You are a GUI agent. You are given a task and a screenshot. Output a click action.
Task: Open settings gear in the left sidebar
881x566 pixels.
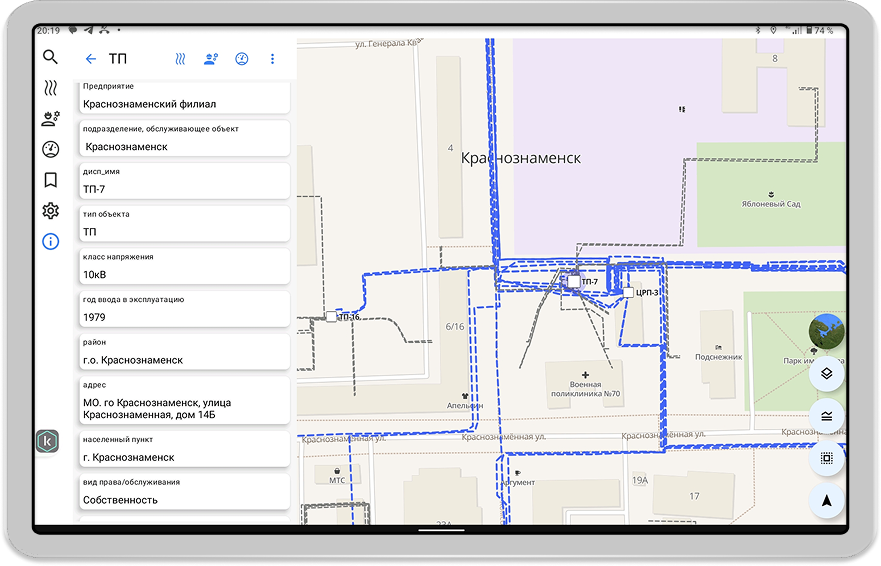[x=50, y=211]
